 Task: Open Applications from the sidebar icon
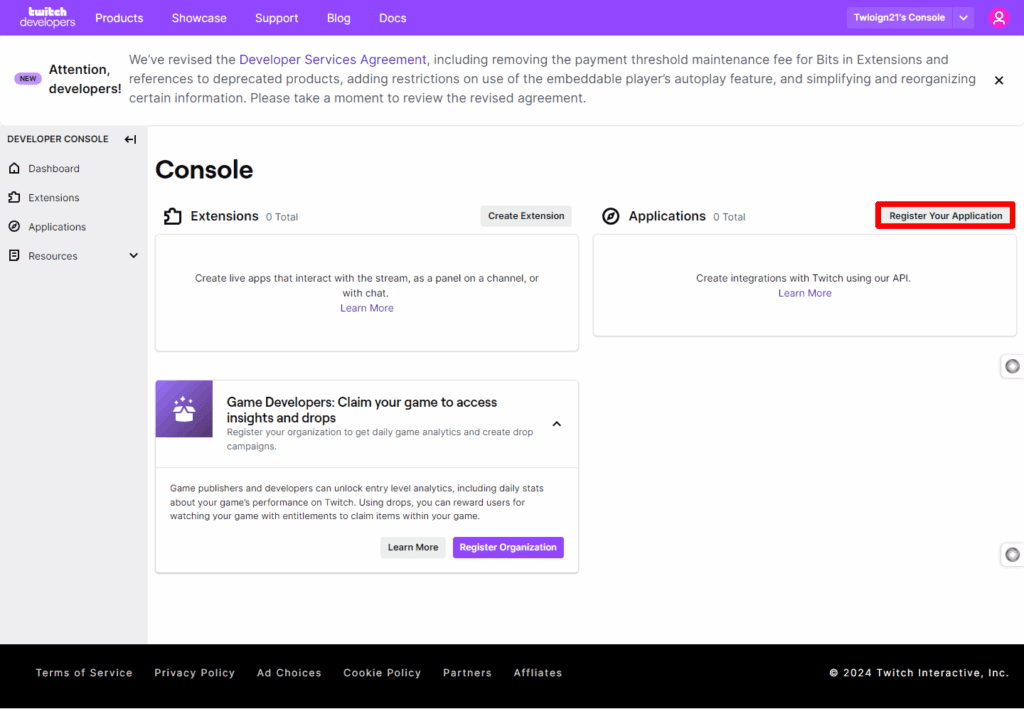14,226
